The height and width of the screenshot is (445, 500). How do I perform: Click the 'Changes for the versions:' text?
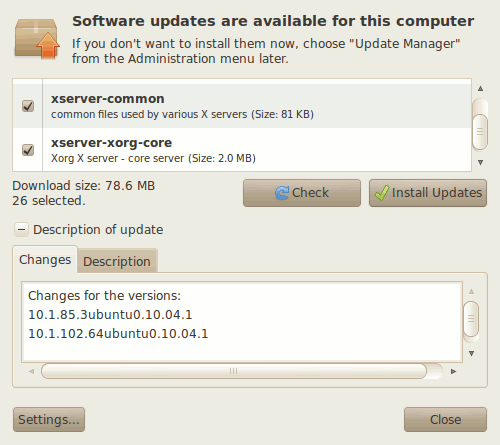[x=104, y=296]
